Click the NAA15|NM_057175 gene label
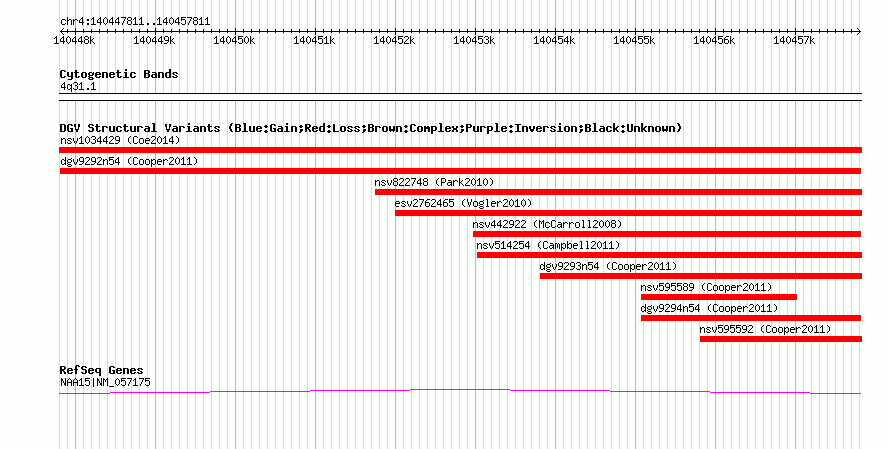 [x=106, y=383]
